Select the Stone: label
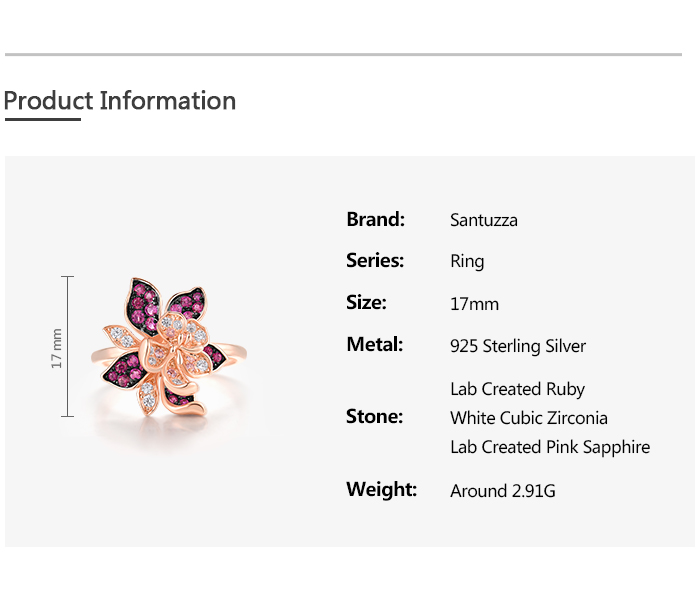This screenshot has width=700, height=607. [374, 417]
